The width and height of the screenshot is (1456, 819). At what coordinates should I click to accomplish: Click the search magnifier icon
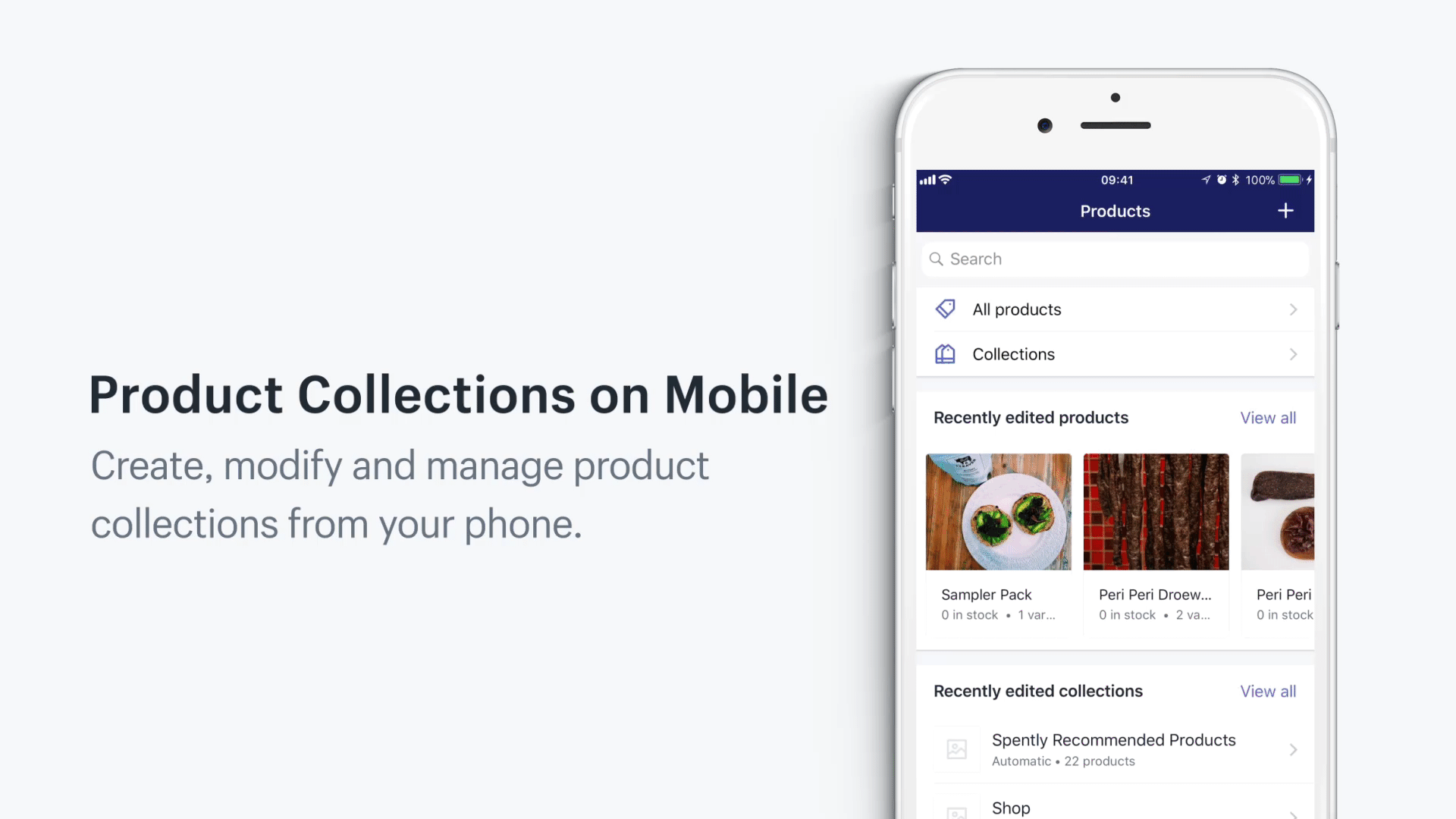coord(936,259)
